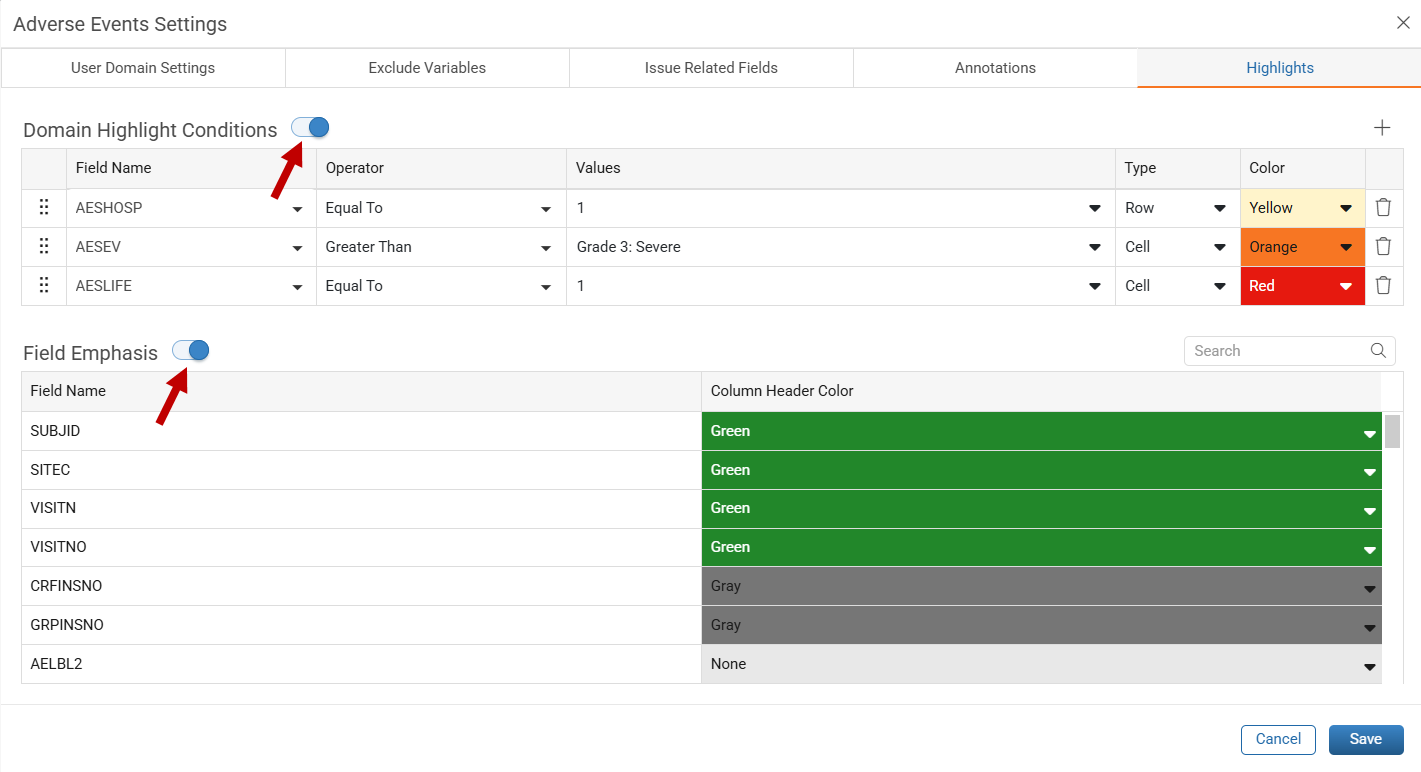Select the Highlights tab

1279,68
